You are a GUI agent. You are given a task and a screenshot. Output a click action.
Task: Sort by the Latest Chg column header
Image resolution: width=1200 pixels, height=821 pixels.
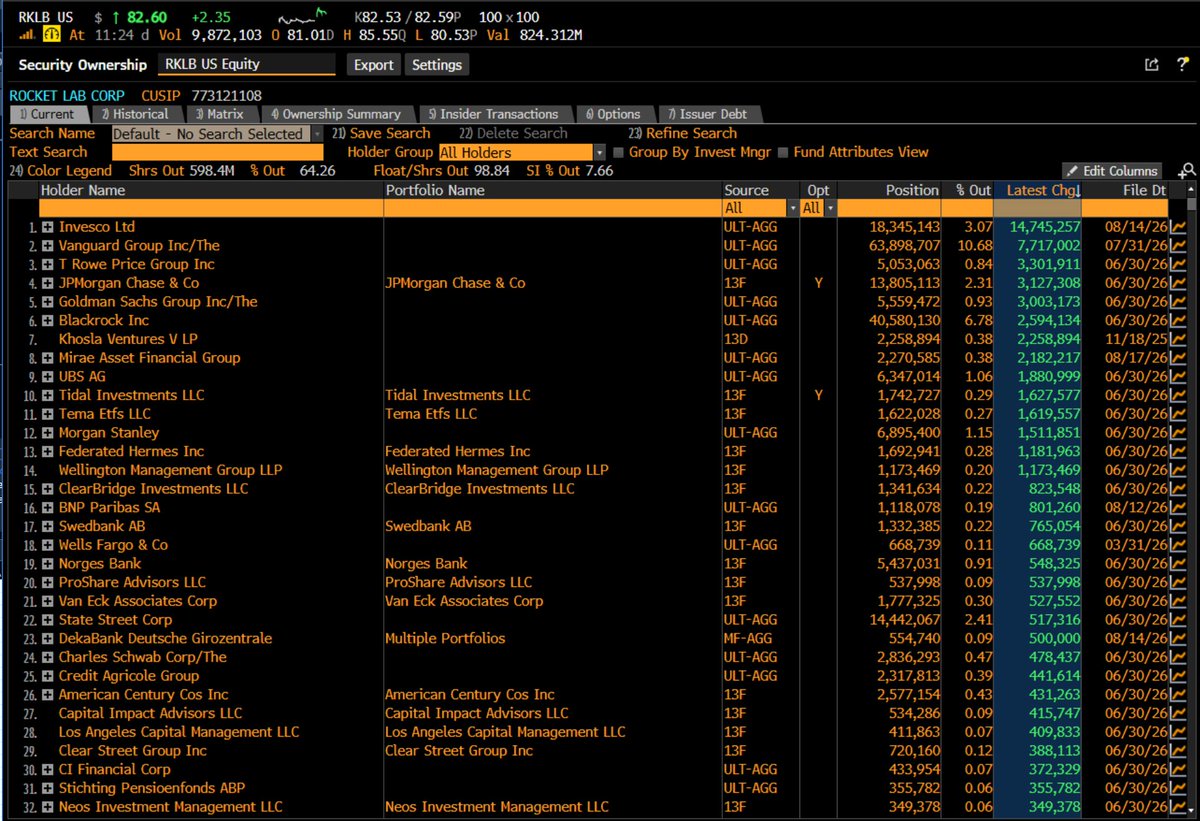coord(1039,190)
